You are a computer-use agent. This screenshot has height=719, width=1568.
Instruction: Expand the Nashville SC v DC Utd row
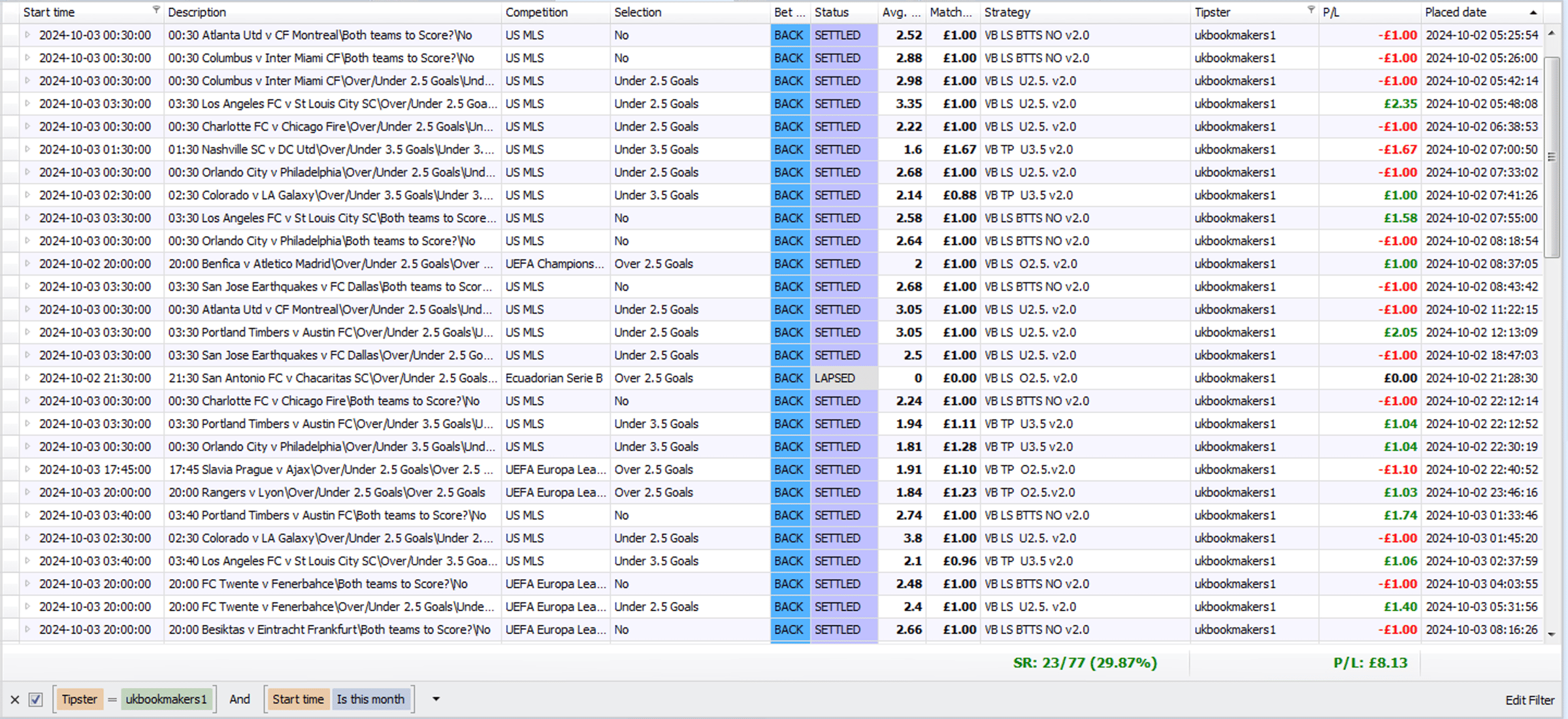click(27, 149)
